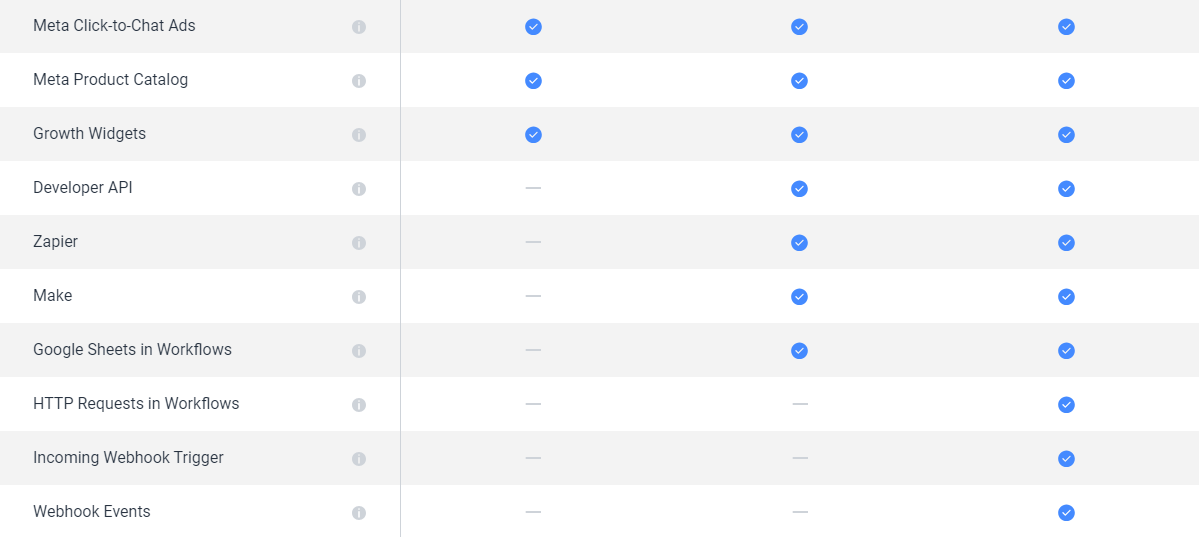The width and height of the screenshot is (1199, 537).
Task: Open the Make feature info icon
Action: 359,297
